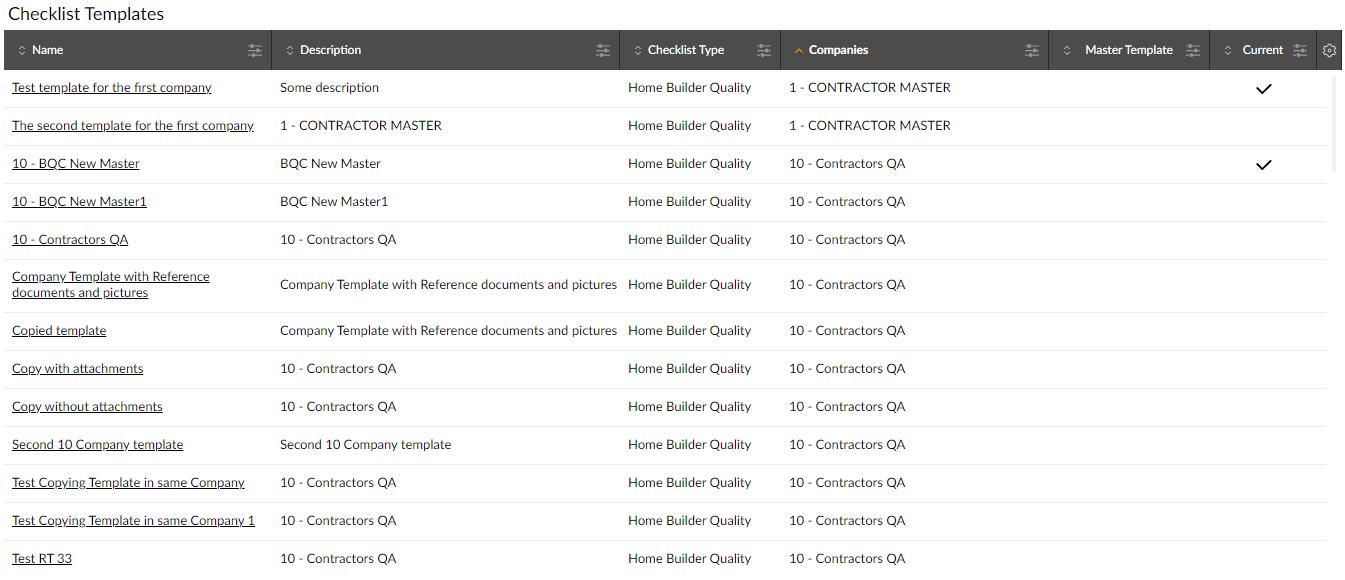Open filter icon in Current column
This screenshot has width=1345, height=580.
click(x=1300, y=50)
